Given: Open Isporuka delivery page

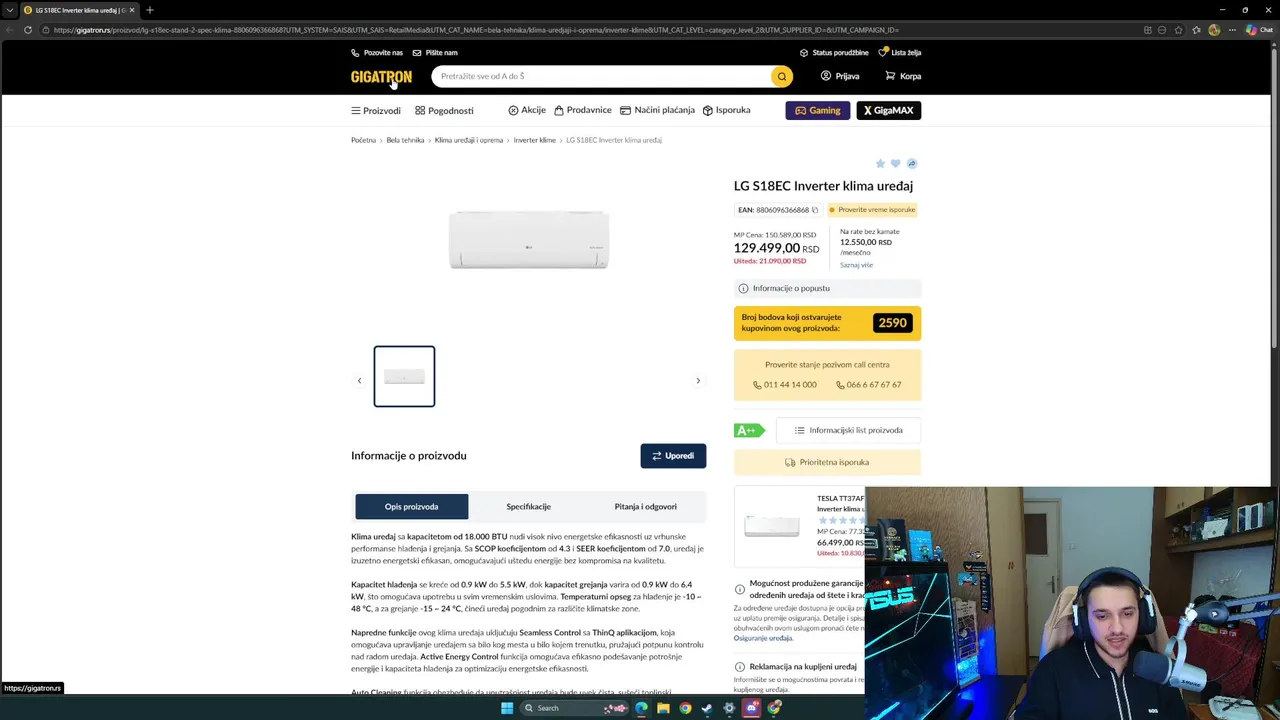Looking at the screenshot, I should click(x=727, y=110).
